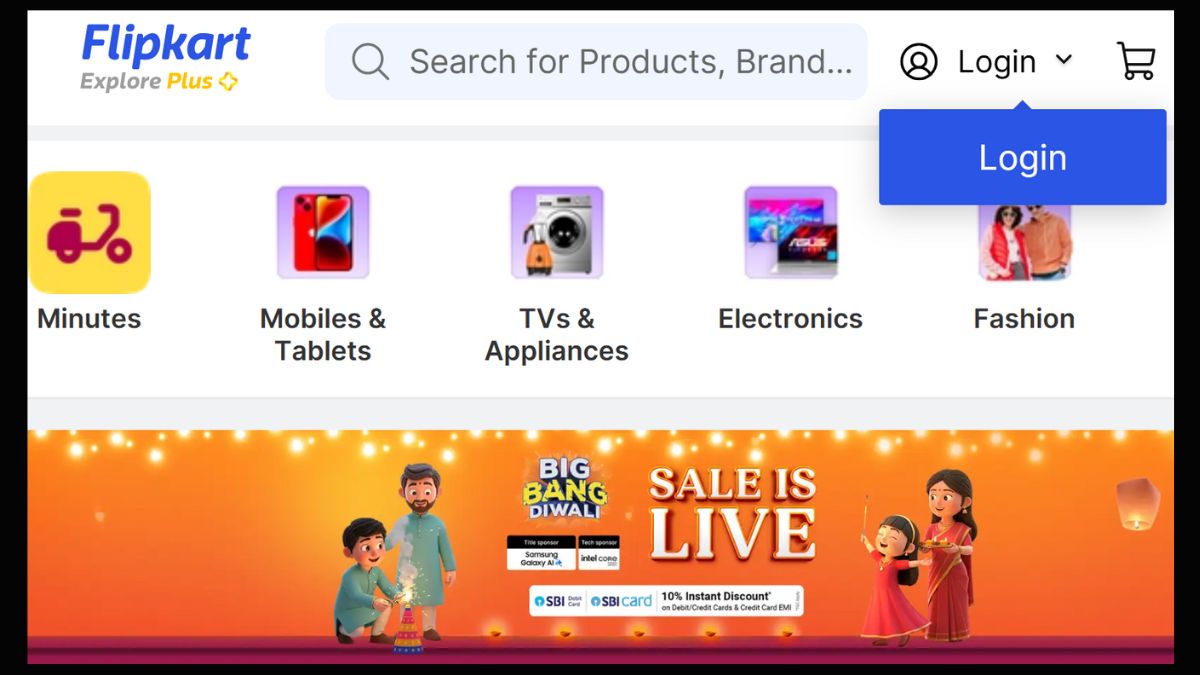Click the Login text in header
Image resolution: width=1200 pixels, height=675 pixels.
(x=997, y=62)
